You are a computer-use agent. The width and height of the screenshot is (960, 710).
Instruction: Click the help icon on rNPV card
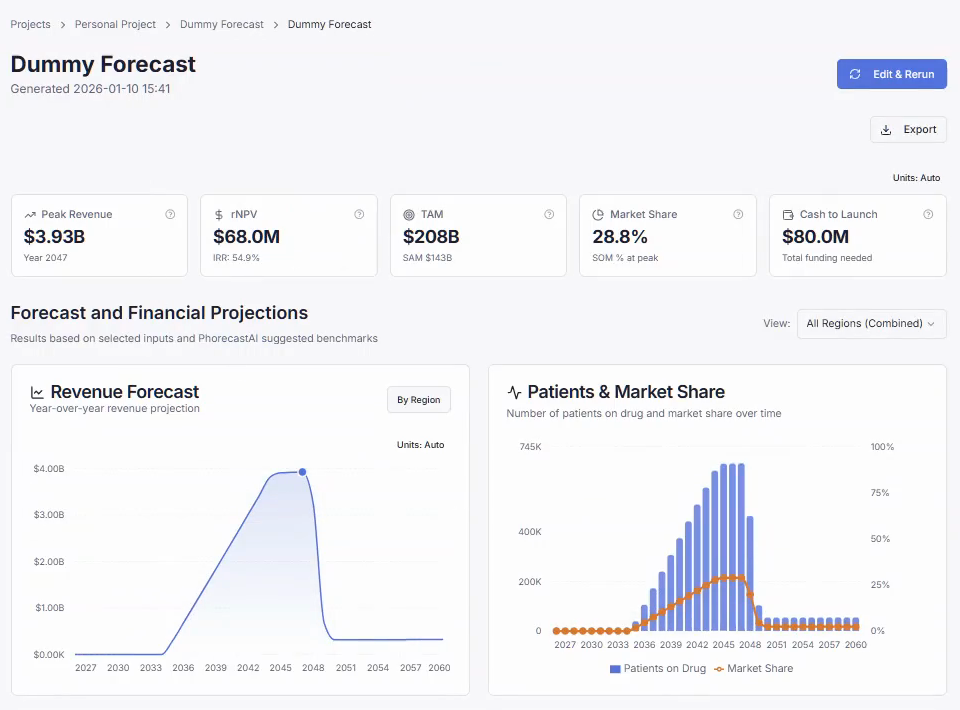359,214
